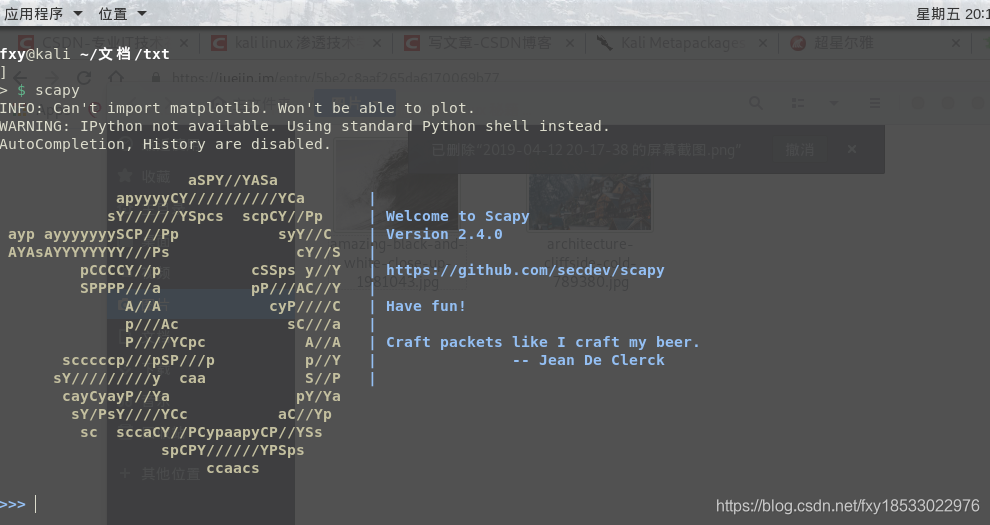Click the file manager search icon

tap(756, 103)
